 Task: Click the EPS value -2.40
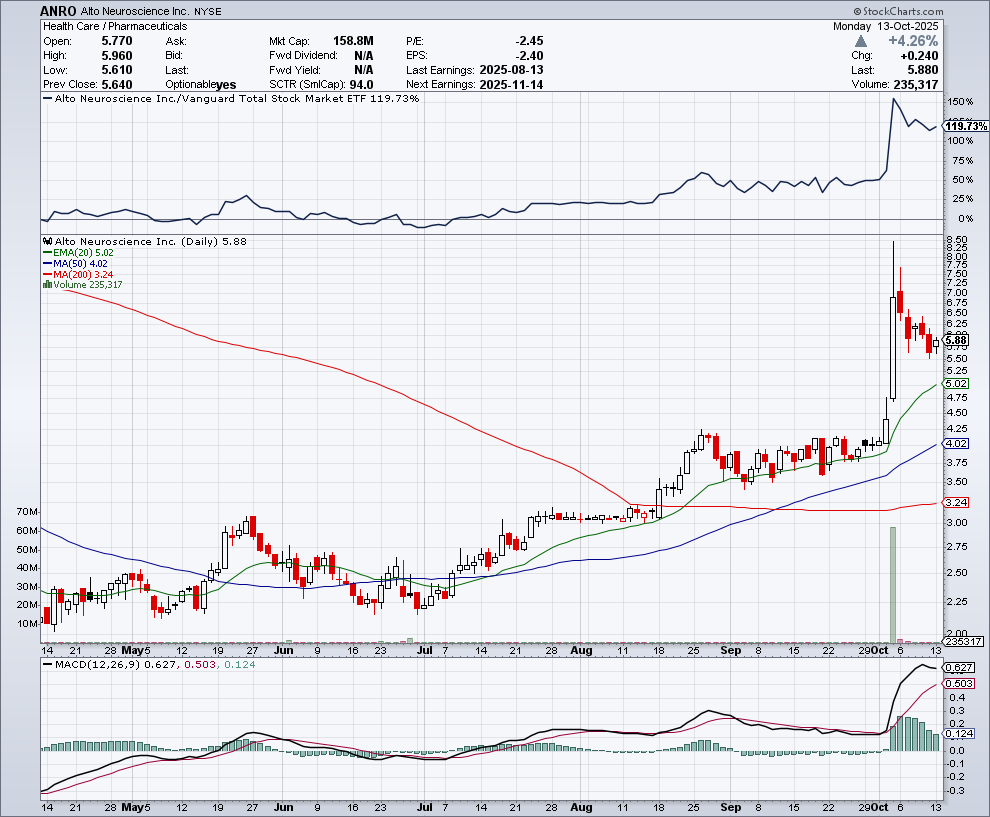click(x=529, y=56)
